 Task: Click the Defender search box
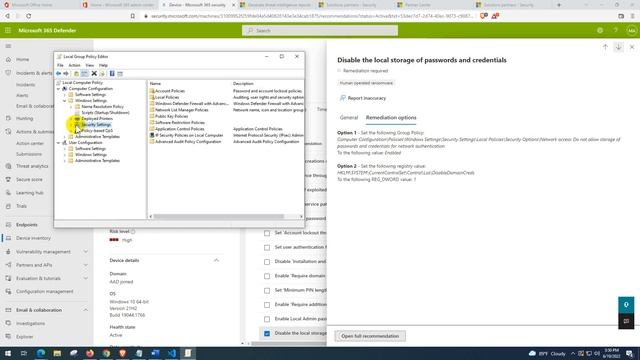[320, 31]
